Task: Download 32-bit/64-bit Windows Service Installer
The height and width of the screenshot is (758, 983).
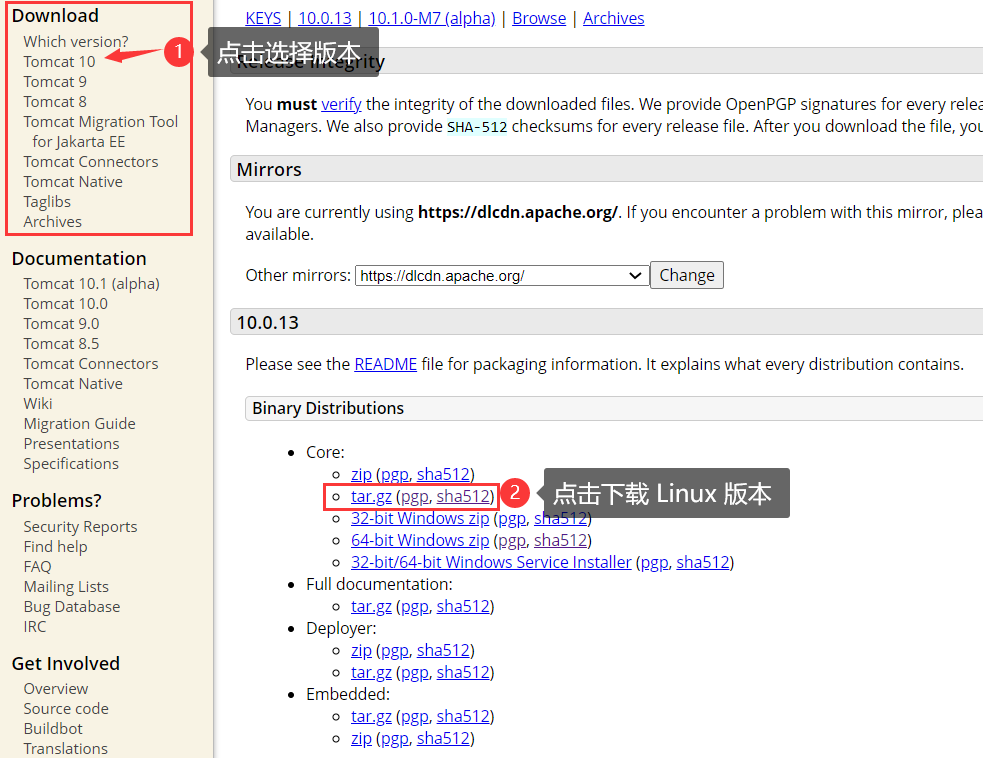Action: [491, 562]
